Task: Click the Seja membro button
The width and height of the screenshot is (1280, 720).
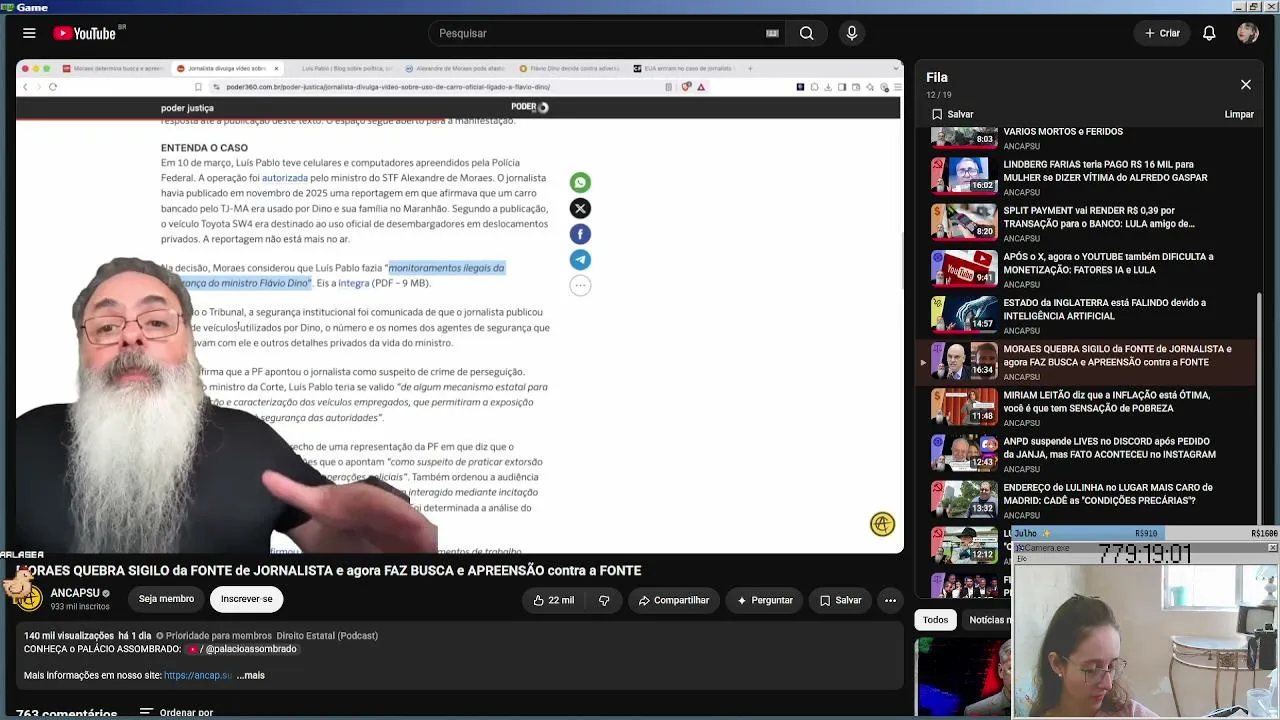Action: 166,599
